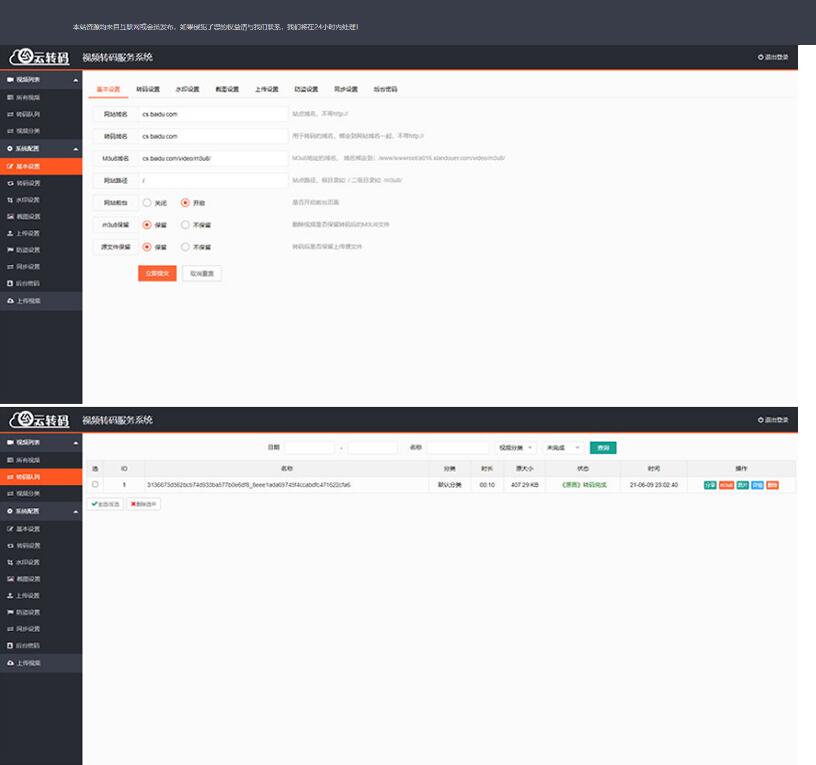Viewport: 816px width, 765px height.
Task: Click the orange m3u8 tag in the video row
Action: 726,485
